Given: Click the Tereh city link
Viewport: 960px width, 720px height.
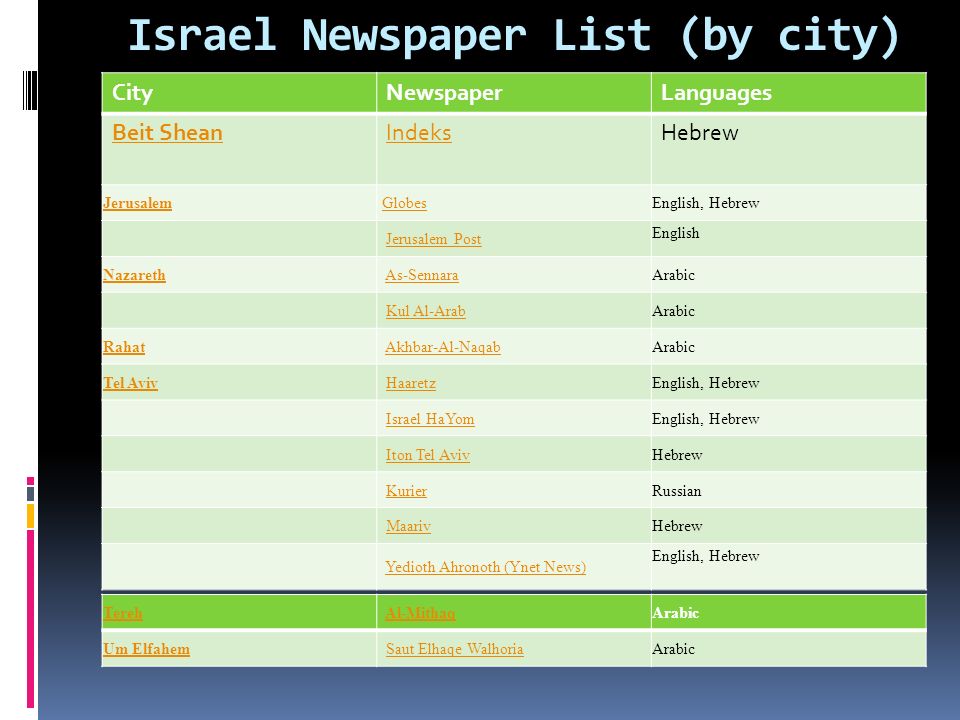Looking at the screenshot, I should click(x=122, y=613).
